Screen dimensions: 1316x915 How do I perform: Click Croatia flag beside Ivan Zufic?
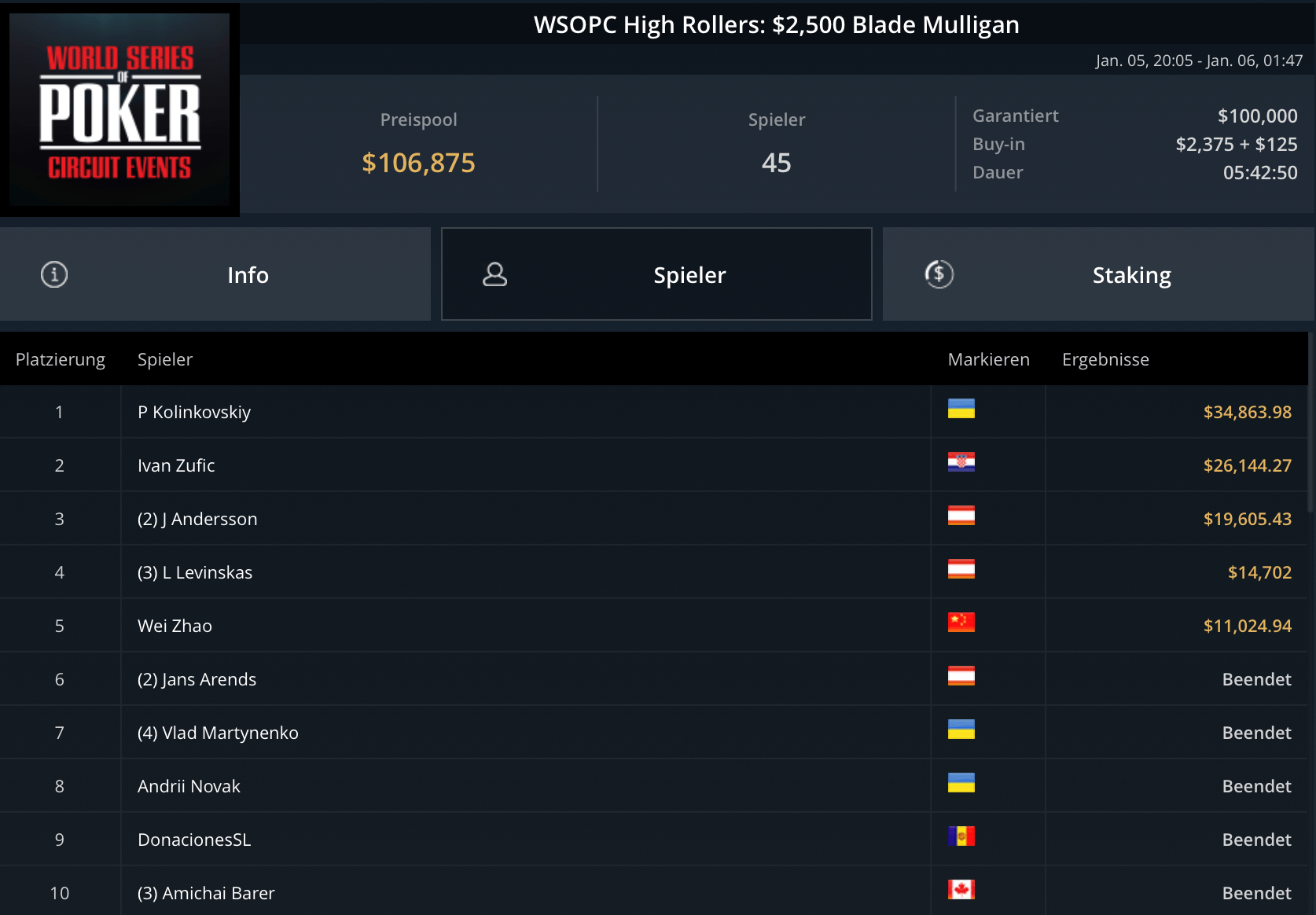coord(961,462)
